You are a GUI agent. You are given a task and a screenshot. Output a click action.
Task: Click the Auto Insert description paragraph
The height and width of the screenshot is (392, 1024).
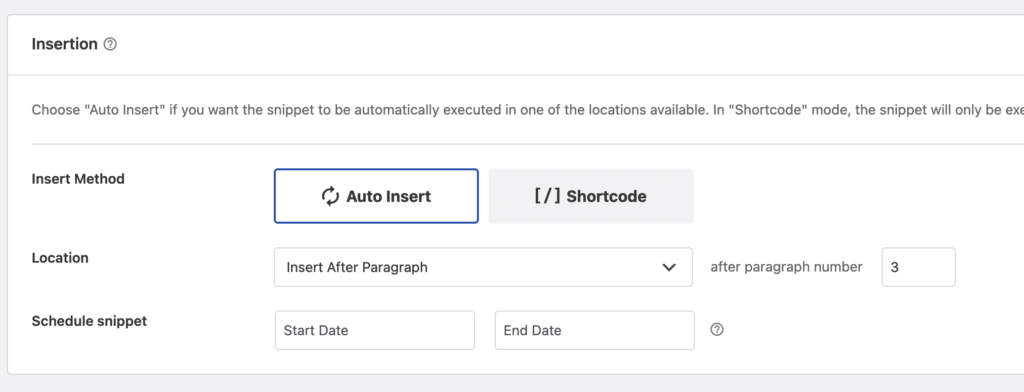(528, 110)
